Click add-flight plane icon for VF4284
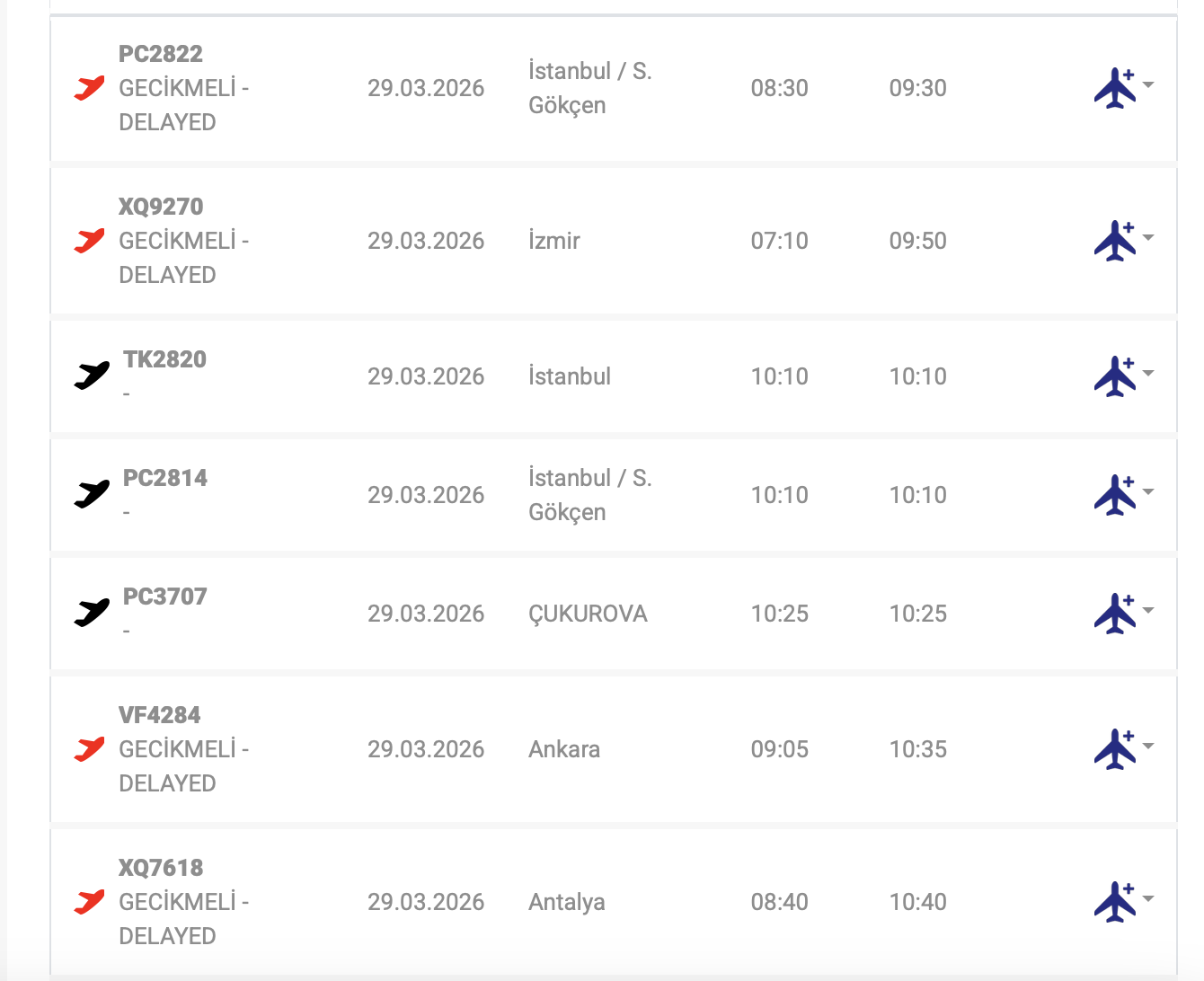 [1115, 749]
